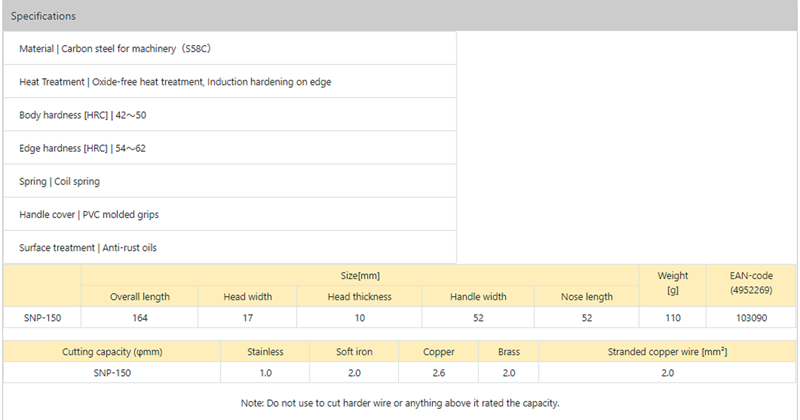This screenshot has height=420, width=800.
Task: Select the Copper capacity value 2.6
Action: click(x=439, y=372)
